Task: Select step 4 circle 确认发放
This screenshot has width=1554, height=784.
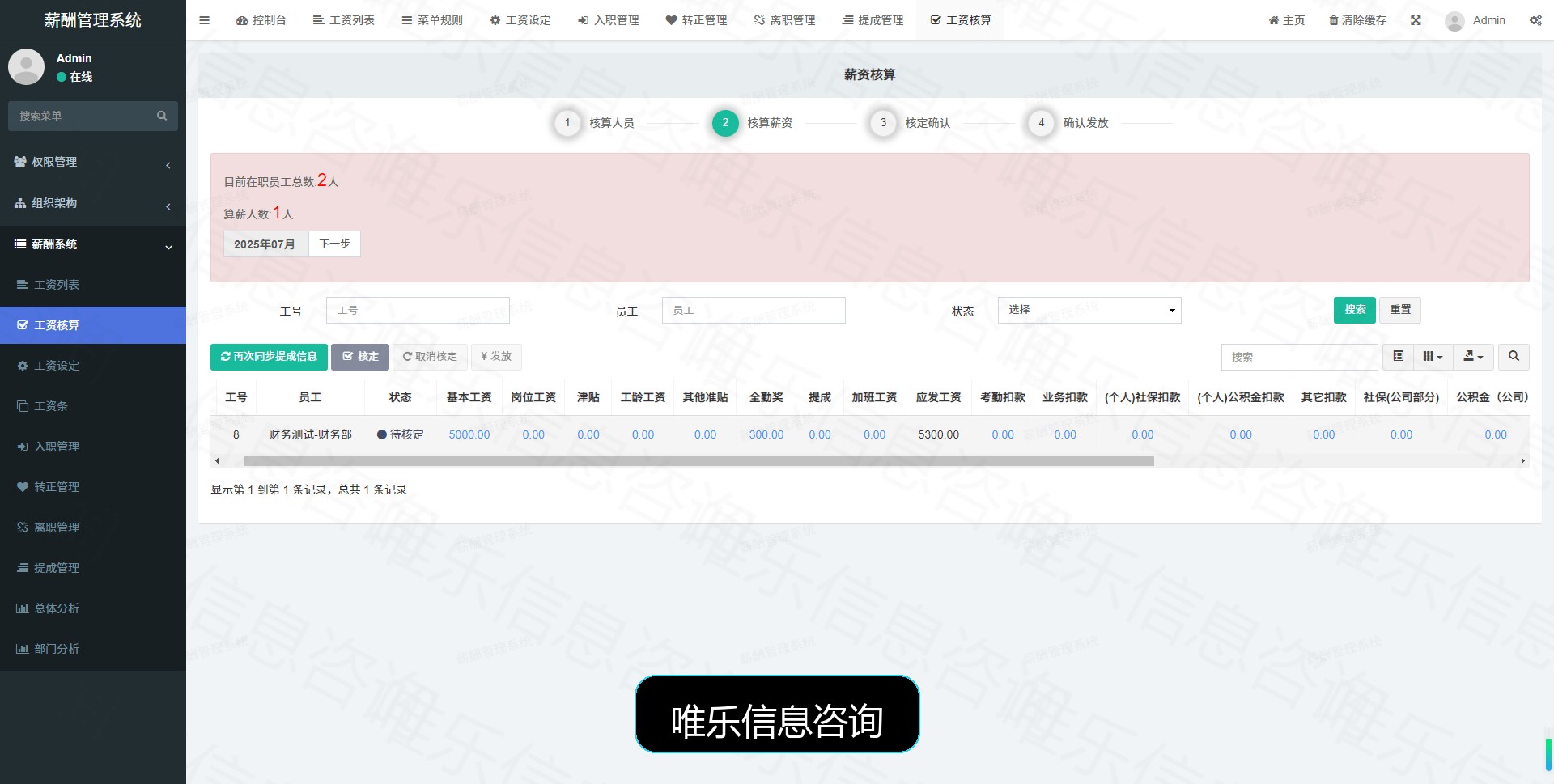Action: click(x=1041, y=123)
